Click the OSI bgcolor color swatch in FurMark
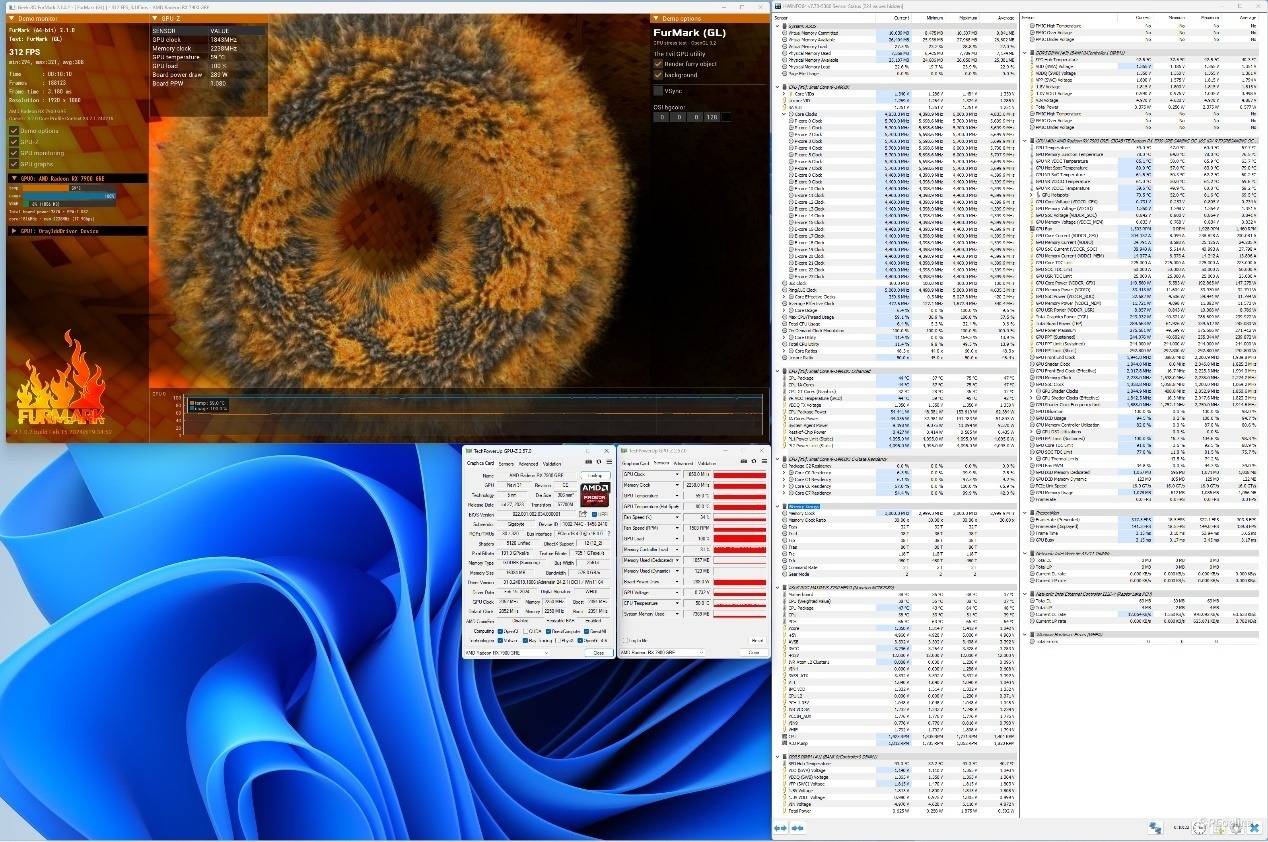Image resolution: width=1268 pixels, height=842 pixels. click(726, 117)
